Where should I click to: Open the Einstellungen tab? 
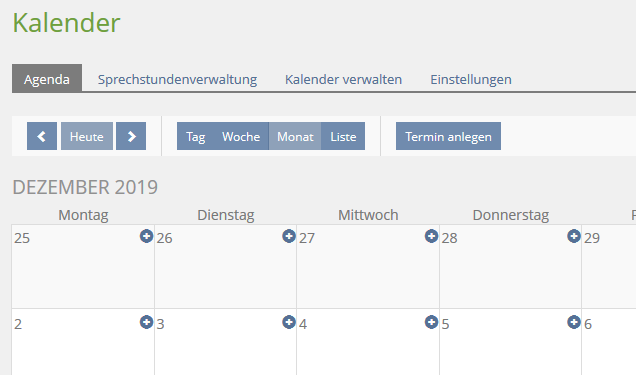tap(471, 79)
